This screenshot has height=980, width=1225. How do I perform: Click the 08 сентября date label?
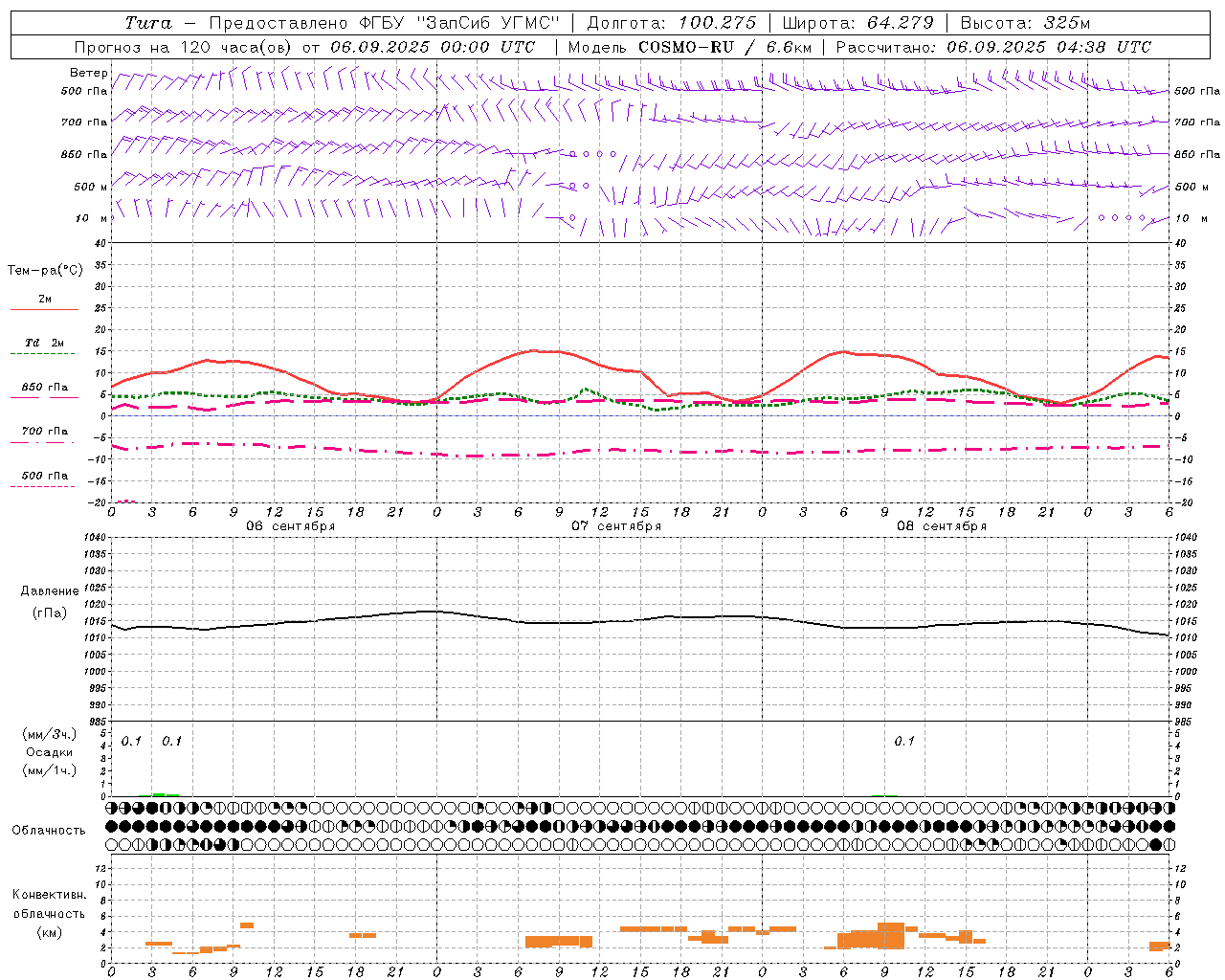(x=942, y=526)
